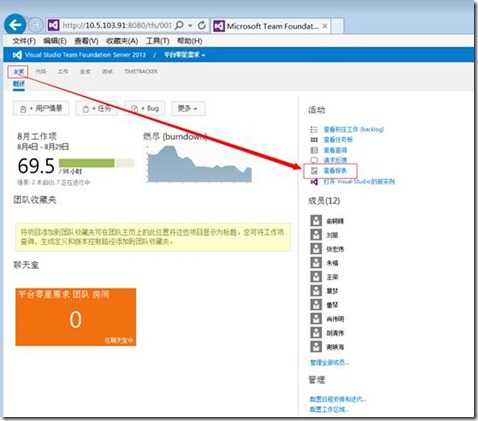Switch to the 测试 hub tab
478x421 pixels.
(107, 71)
